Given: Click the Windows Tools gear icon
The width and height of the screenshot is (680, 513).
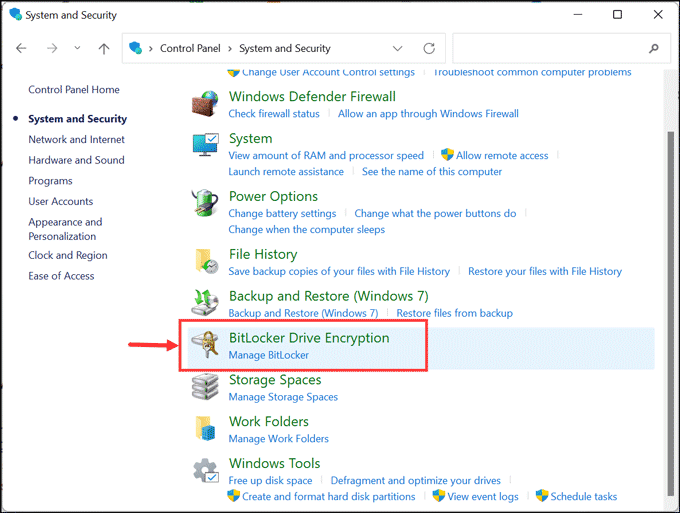Looking at the screenshot, I should point(205,471).
